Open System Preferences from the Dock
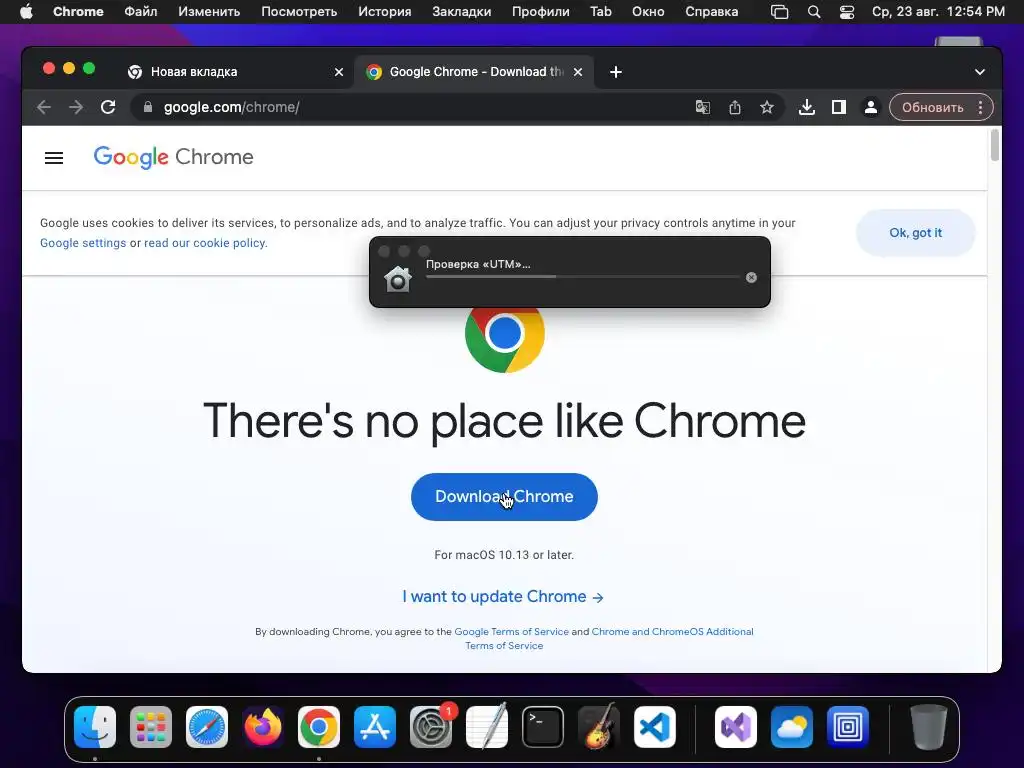This screenshot has height=768, width=1024. [x=431, y=726]
